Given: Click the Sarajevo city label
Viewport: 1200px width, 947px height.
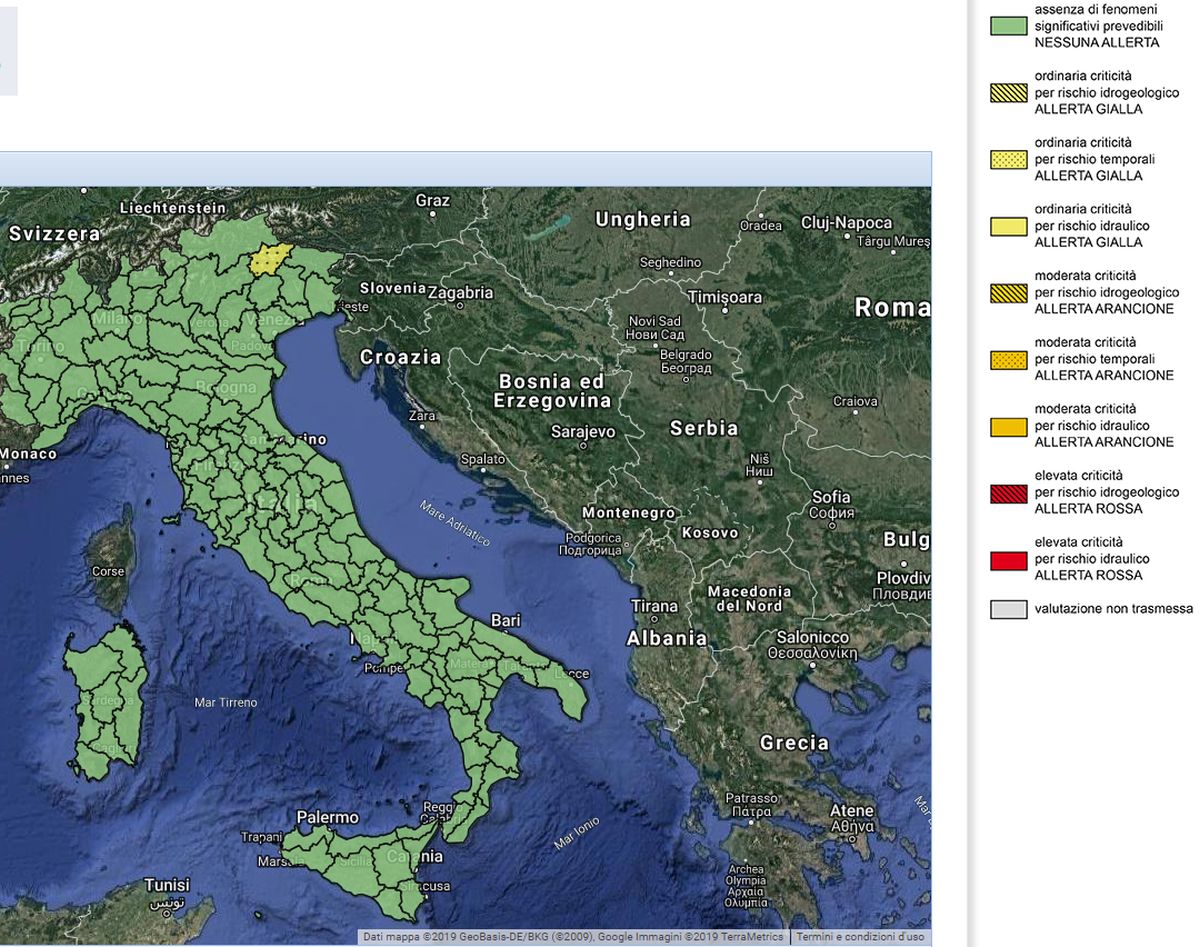Looking at the screenshot, I should 583,432.
